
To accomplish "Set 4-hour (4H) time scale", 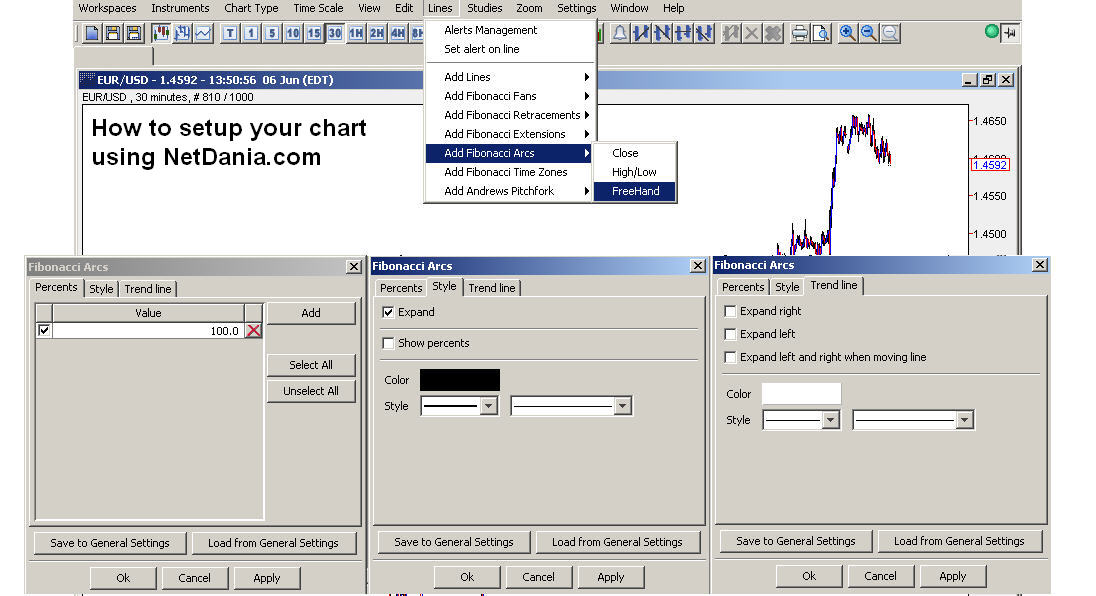I will pos(398,33).
